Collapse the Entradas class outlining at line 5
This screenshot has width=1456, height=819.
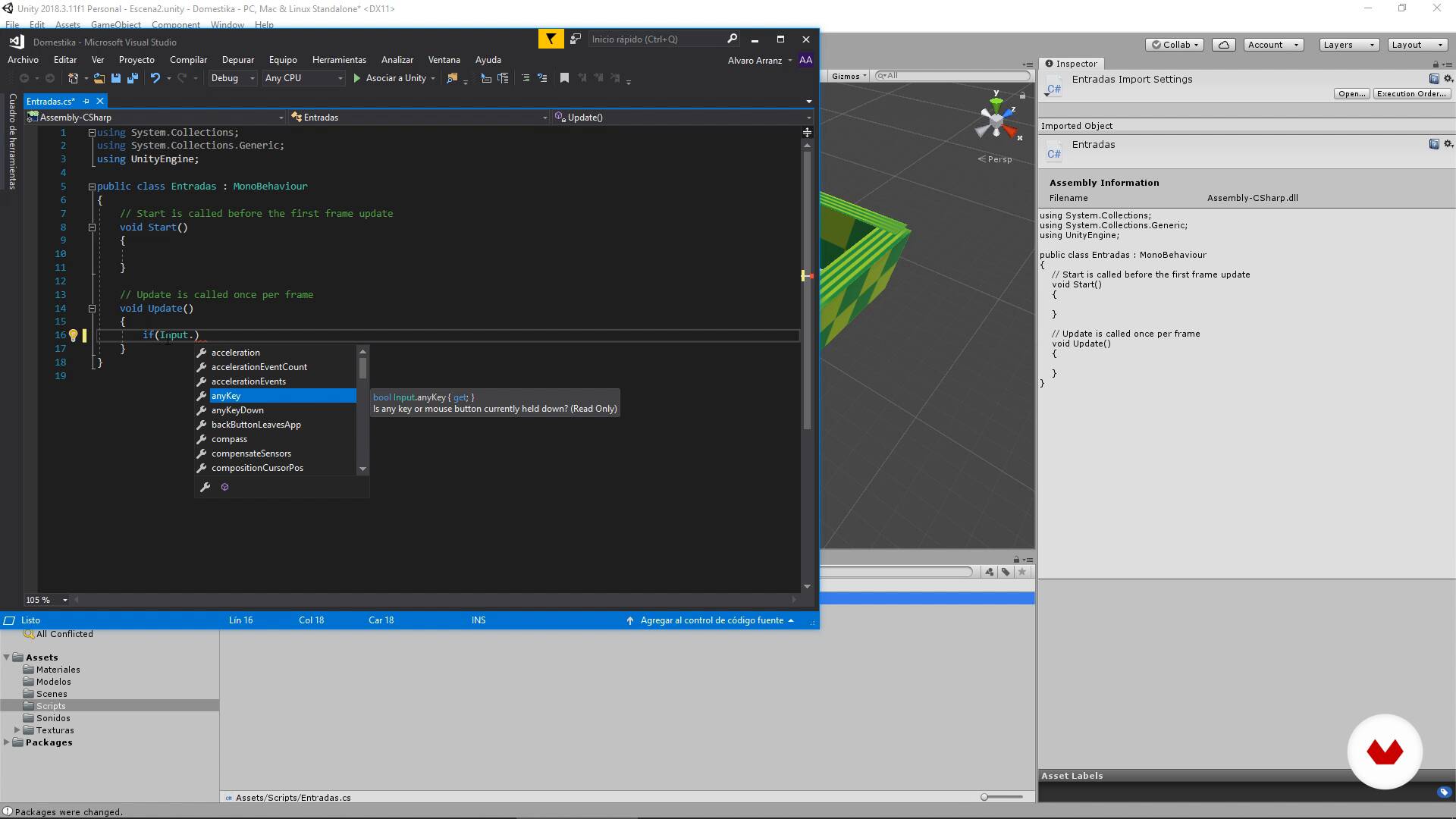tap(92, 187)
